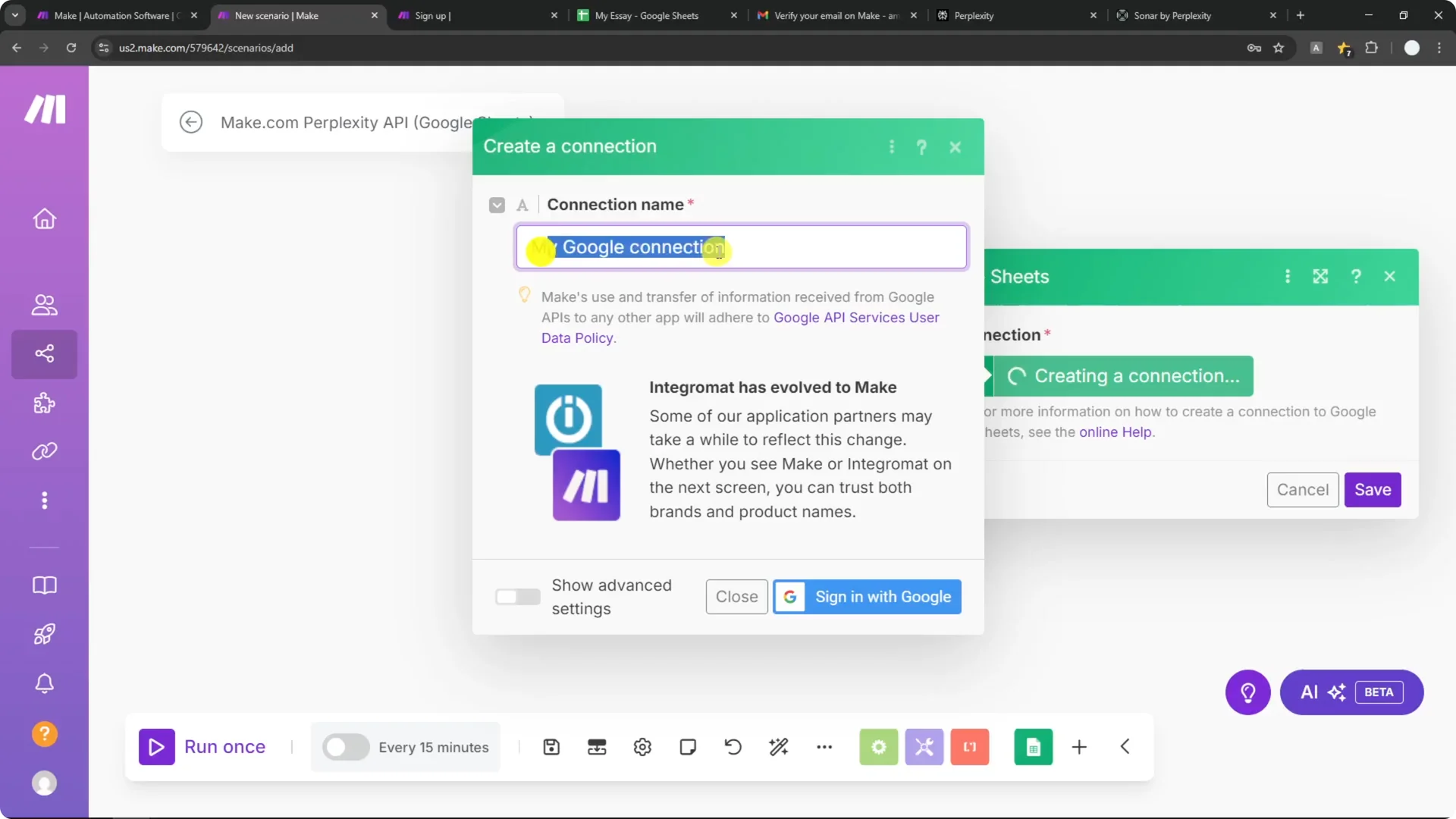Screen dimensions: 1456x819
Task: Open the Home section in the sidebar
Action: (44, 219)
